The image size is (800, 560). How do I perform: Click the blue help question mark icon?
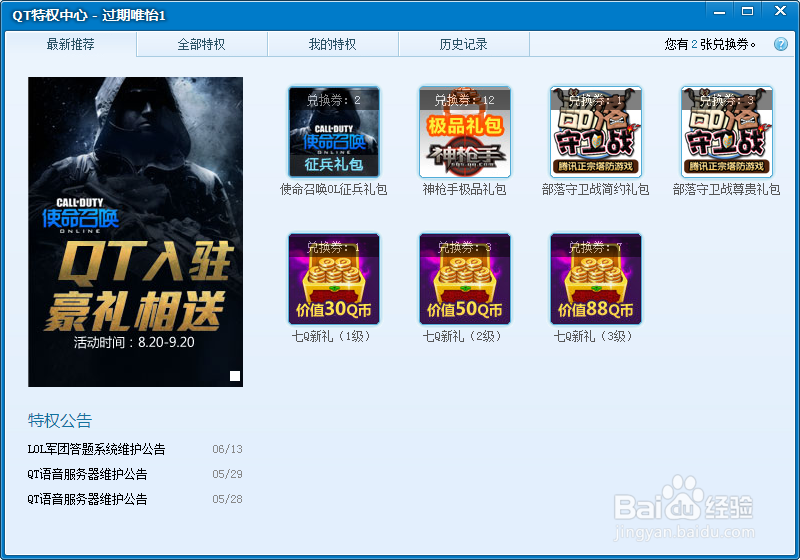(781, 44)
